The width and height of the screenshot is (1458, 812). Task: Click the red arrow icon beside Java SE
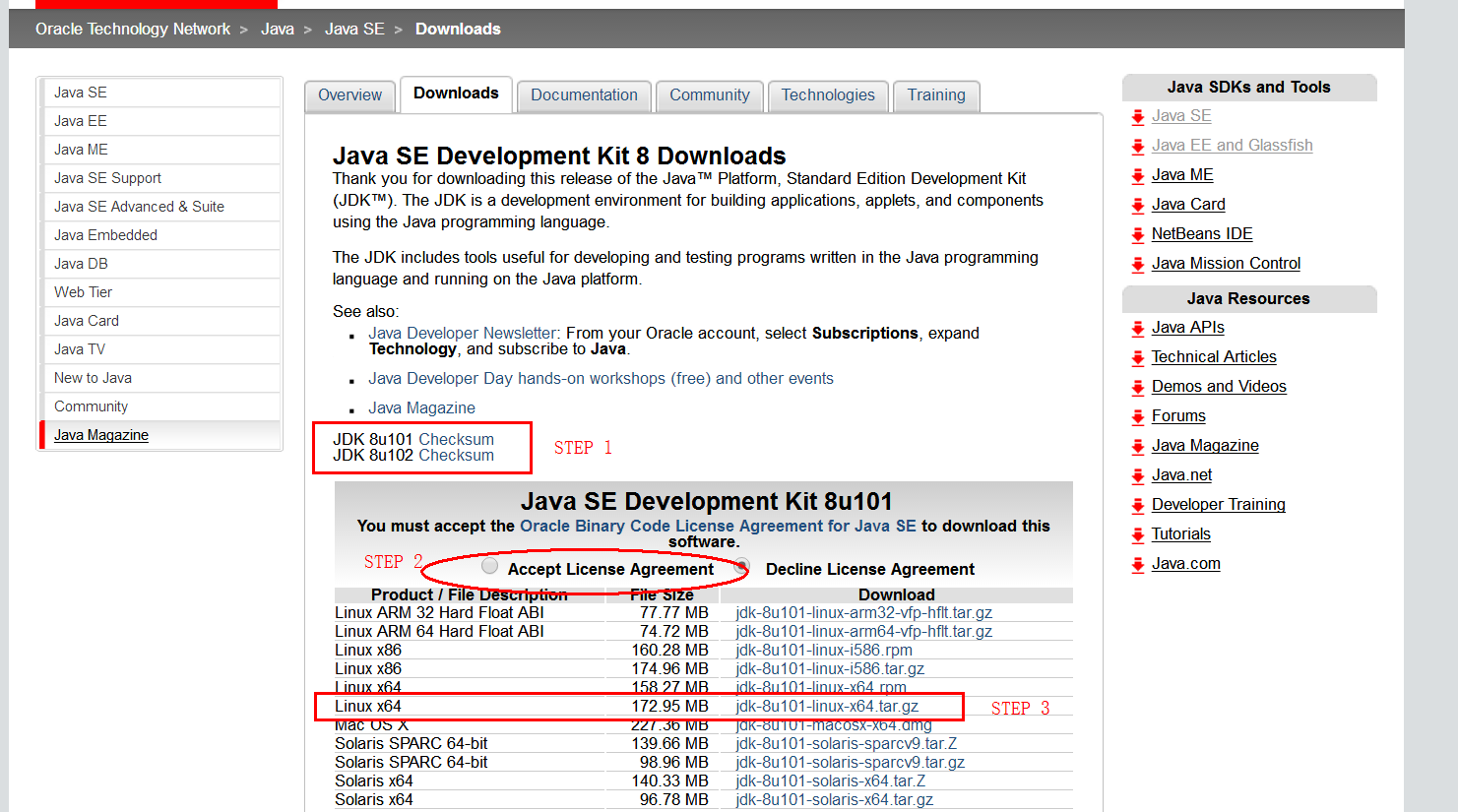(1138, 117)
